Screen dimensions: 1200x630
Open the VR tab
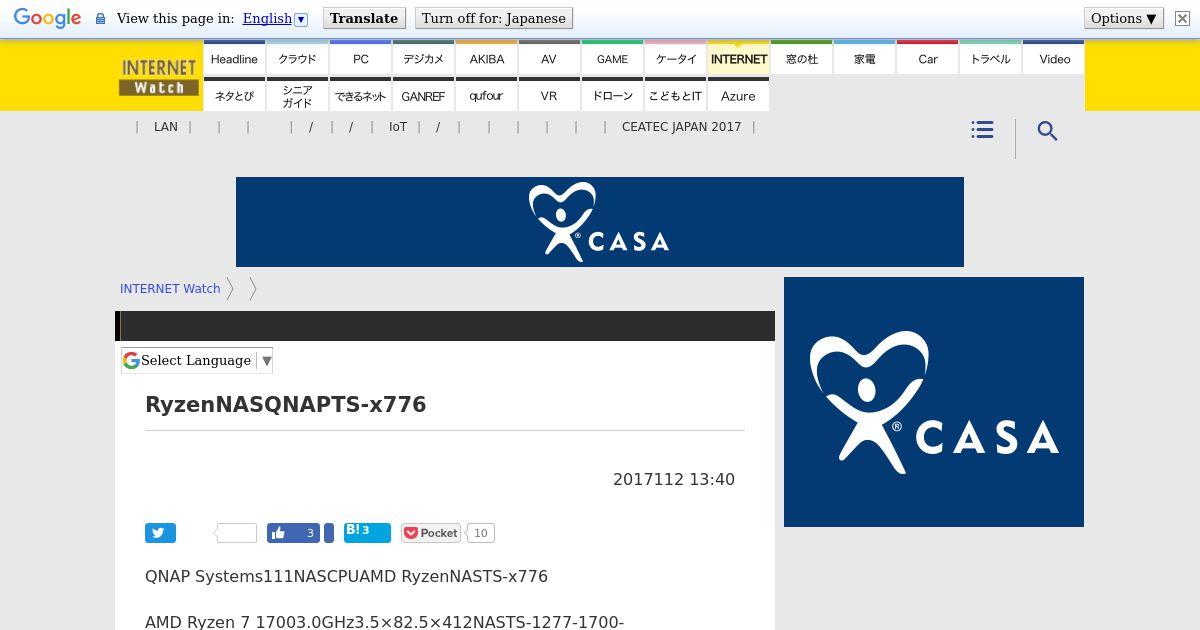coord(549,96)
